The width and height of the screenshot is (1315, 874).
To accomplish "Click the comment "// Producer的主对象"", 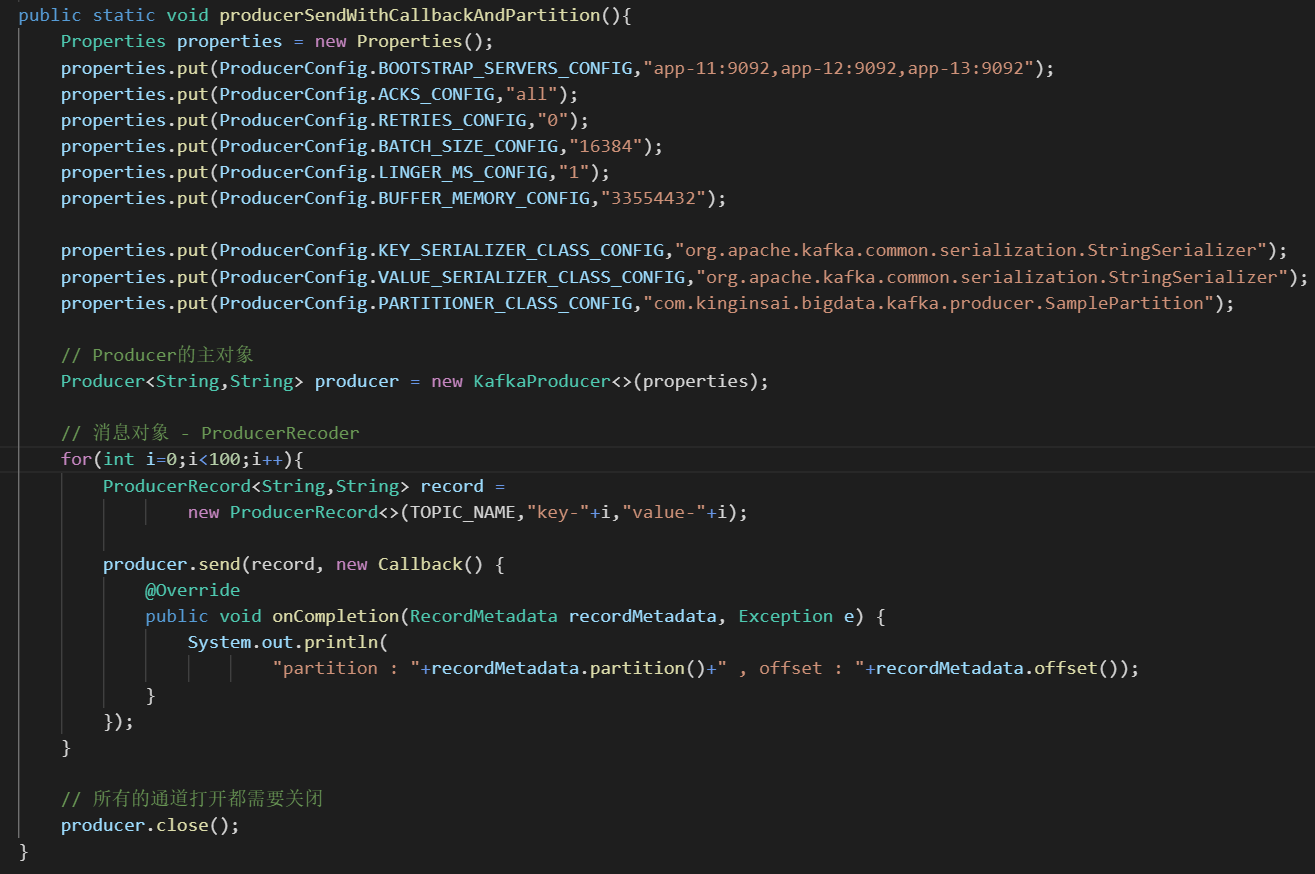I will pos(156,355).
